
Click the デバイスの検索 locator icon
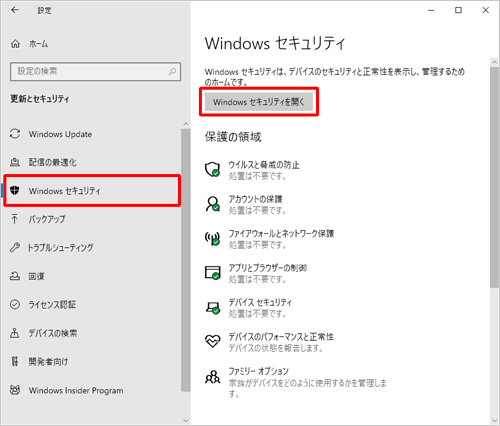point(15,333)
